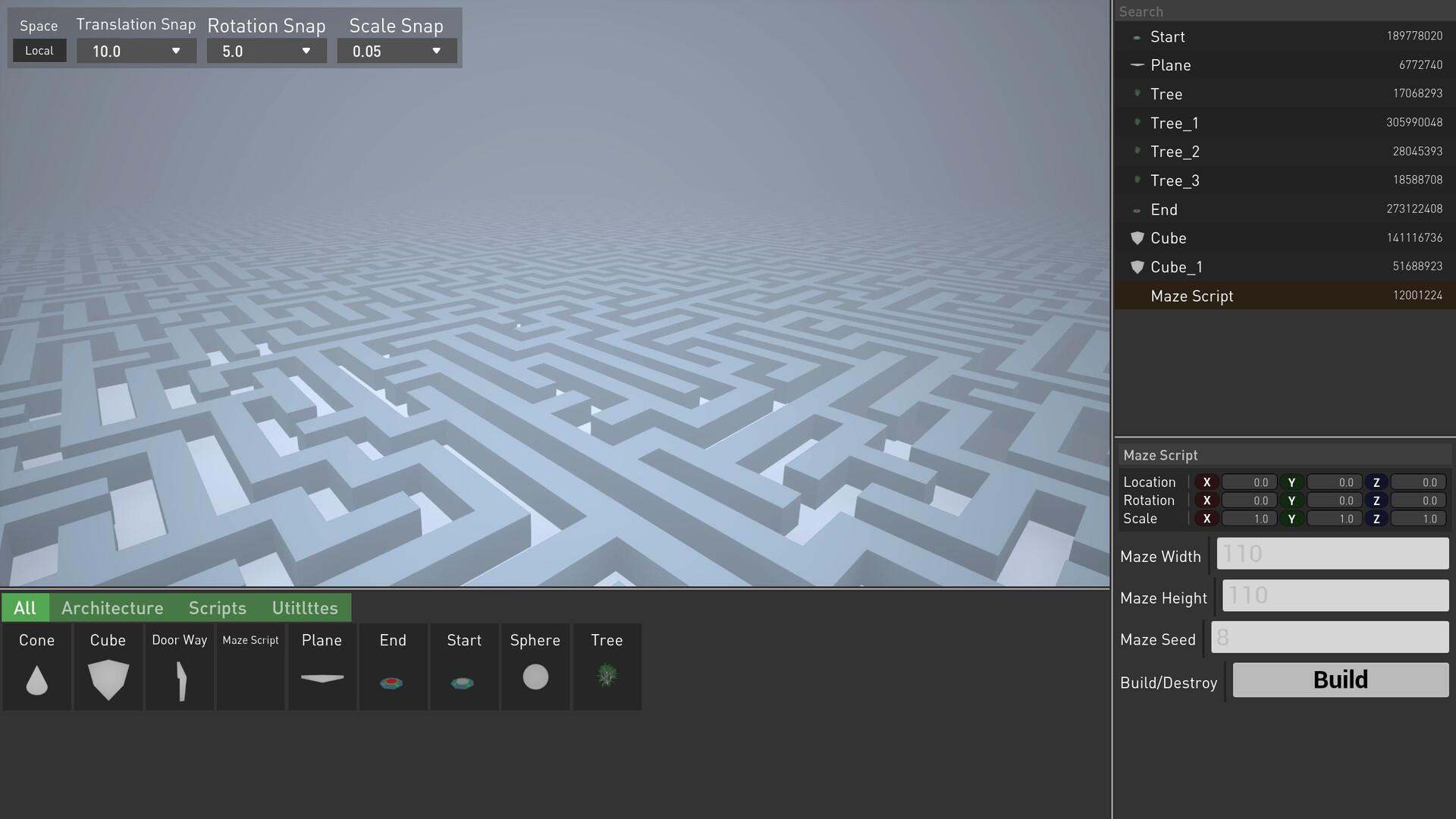Viewport: 1456px width, 819px height.
Task: Switch to the Scripts tab
Action: click(218, 608)
